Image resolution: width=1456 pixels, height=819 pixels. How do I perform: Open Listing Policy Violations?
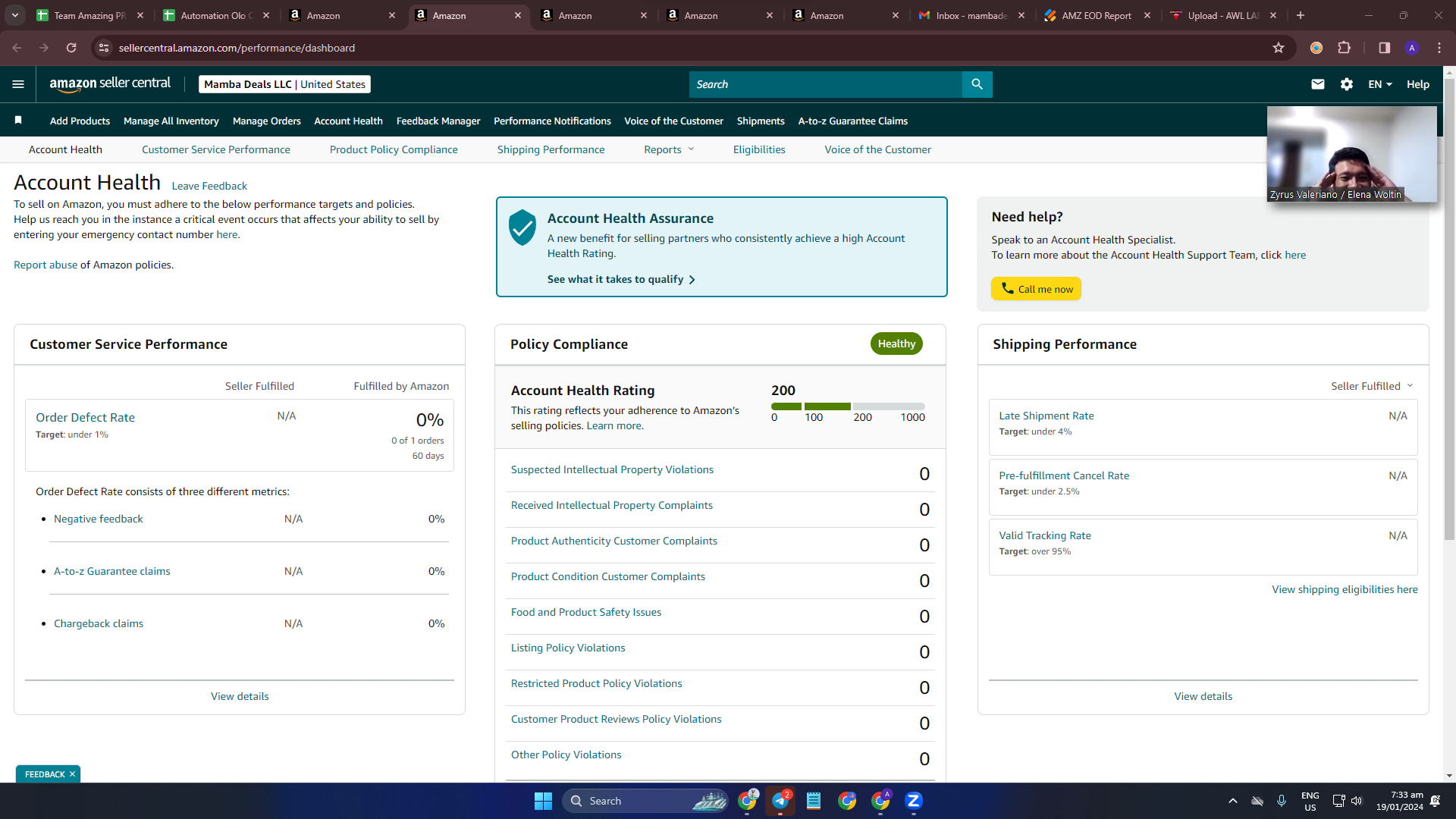pos(568,648)
